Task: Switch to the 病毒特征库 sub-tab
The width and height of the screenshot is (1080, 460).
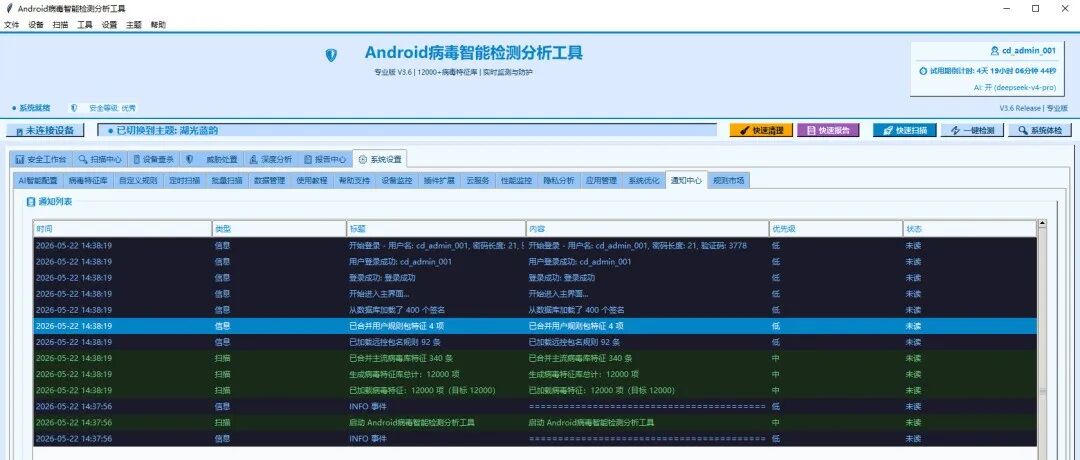Action: click(87, 181)
